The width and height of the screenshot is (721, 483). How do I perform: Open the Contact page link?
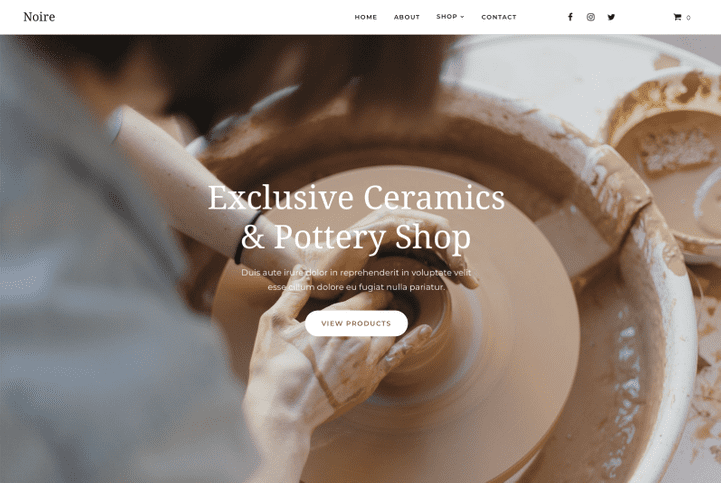click(x=499, y=17)
